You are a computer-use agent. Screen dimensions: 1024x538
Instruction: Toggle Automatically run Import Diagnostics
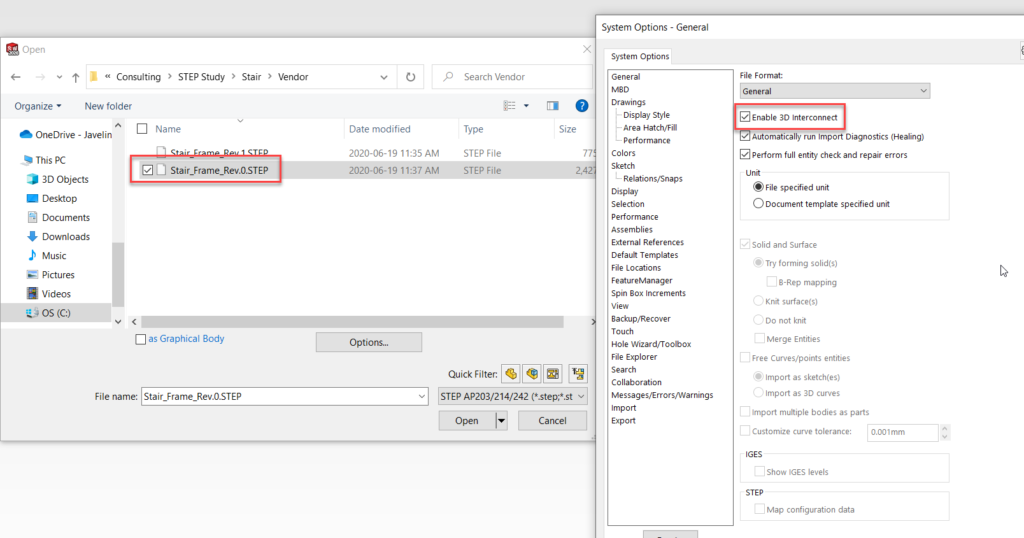(x=745, y=136)
